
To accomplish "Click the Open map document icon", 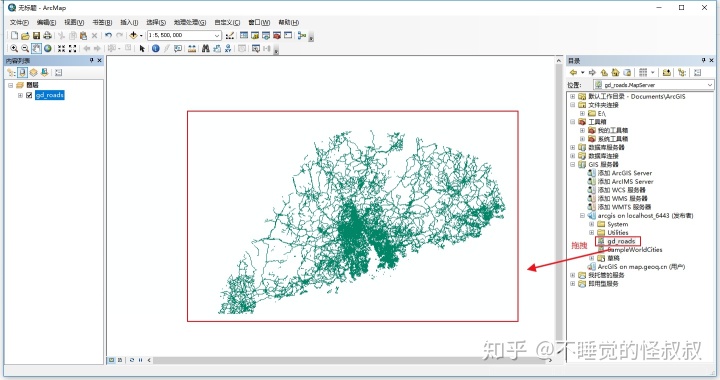I will [x=25, y=35].
